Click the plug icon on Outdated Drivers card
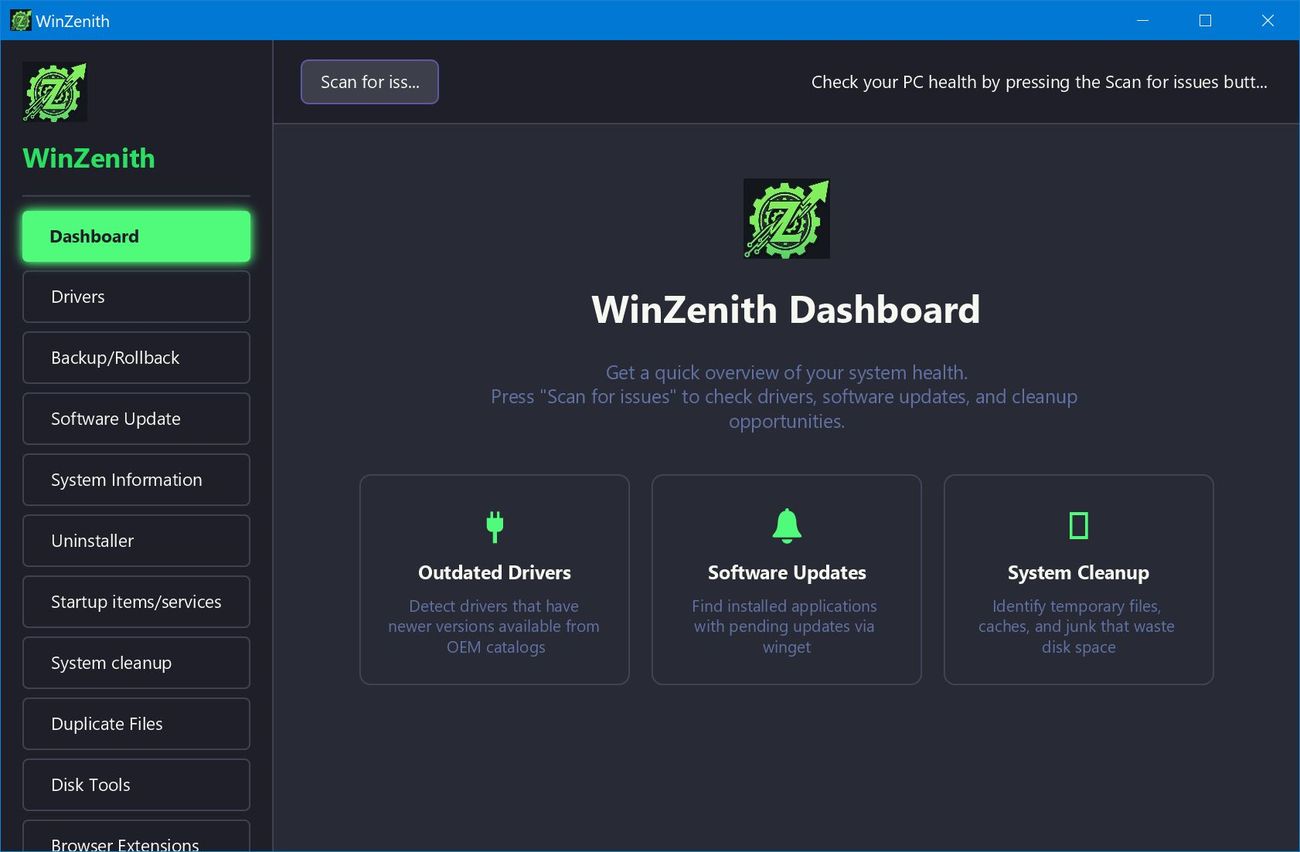 [x=494, y=526]
